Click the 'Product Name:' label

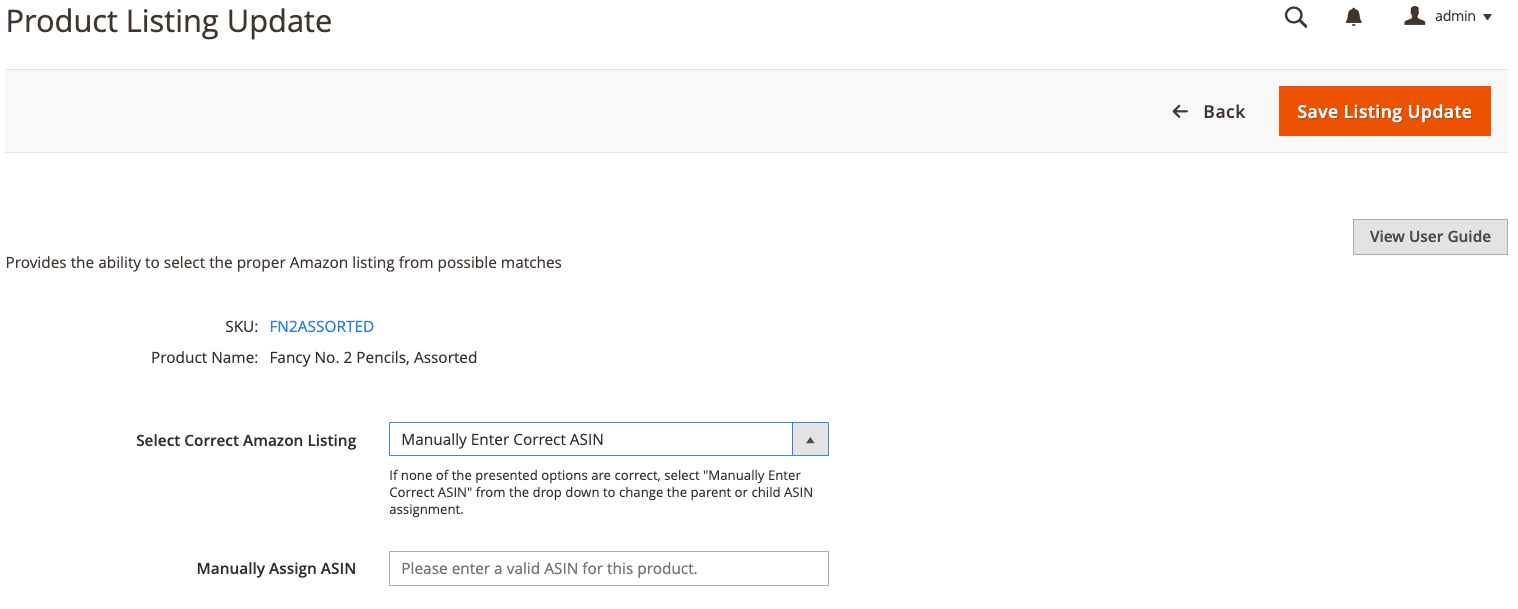(x=204, y=357)
